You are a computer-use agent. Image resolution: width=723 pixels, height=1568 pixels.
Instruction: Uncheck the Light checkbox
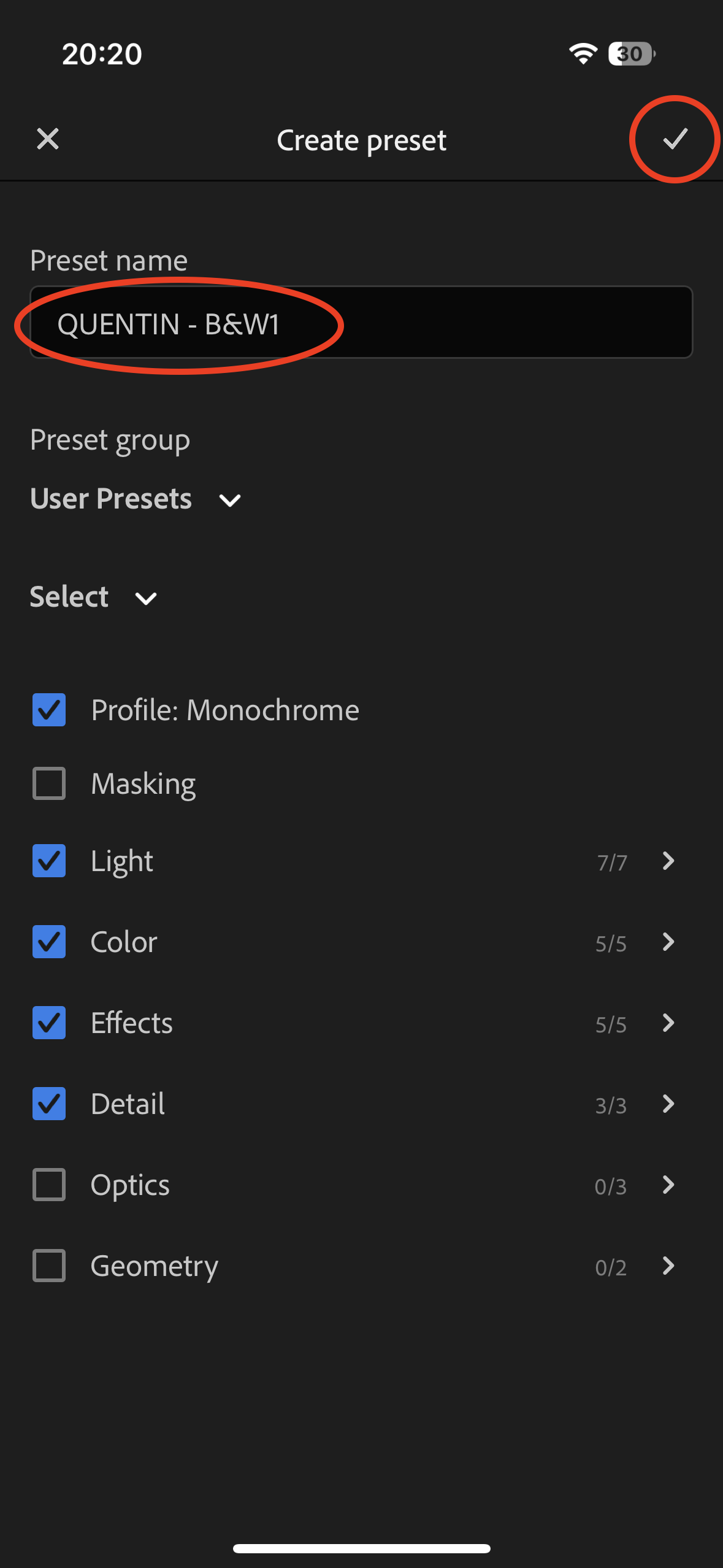[49, 861]
